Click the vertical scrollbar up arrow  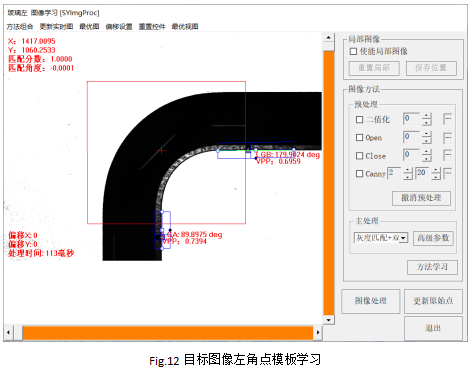point(329,37)
